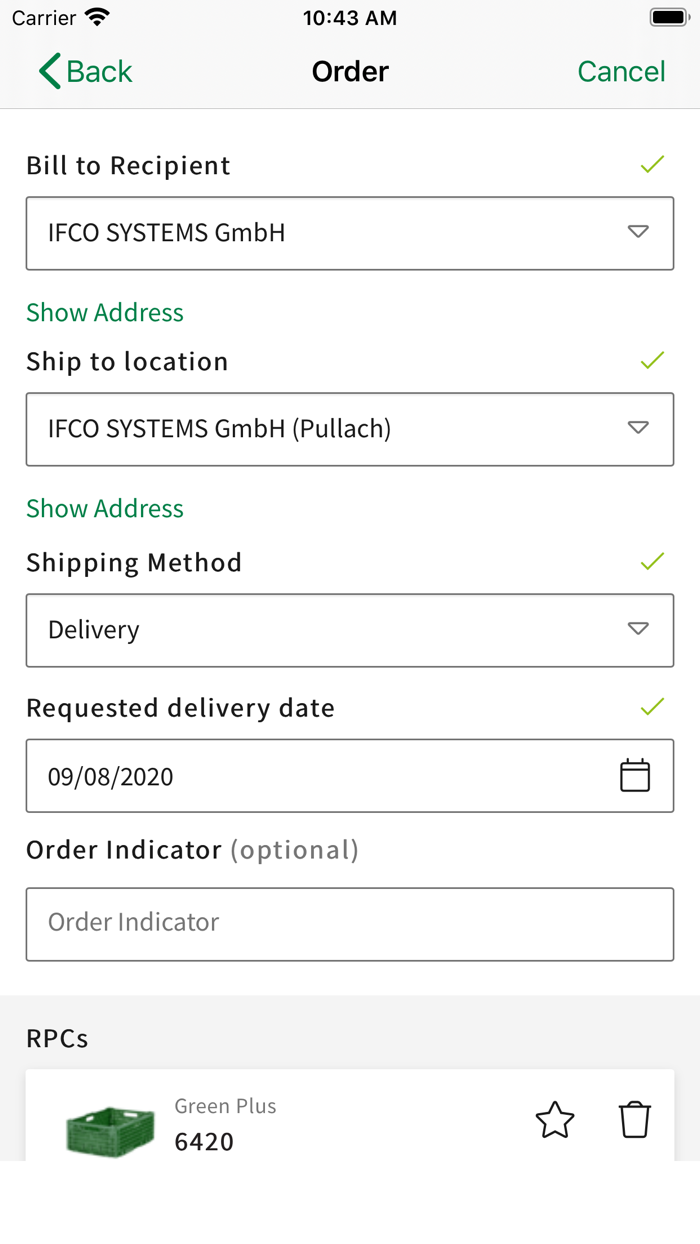This screenshot has height=1244, width=700.
Task: Open the Shipping Method dropdown showing Delivery
Action: pyautogui.click(x=638, y=630)
